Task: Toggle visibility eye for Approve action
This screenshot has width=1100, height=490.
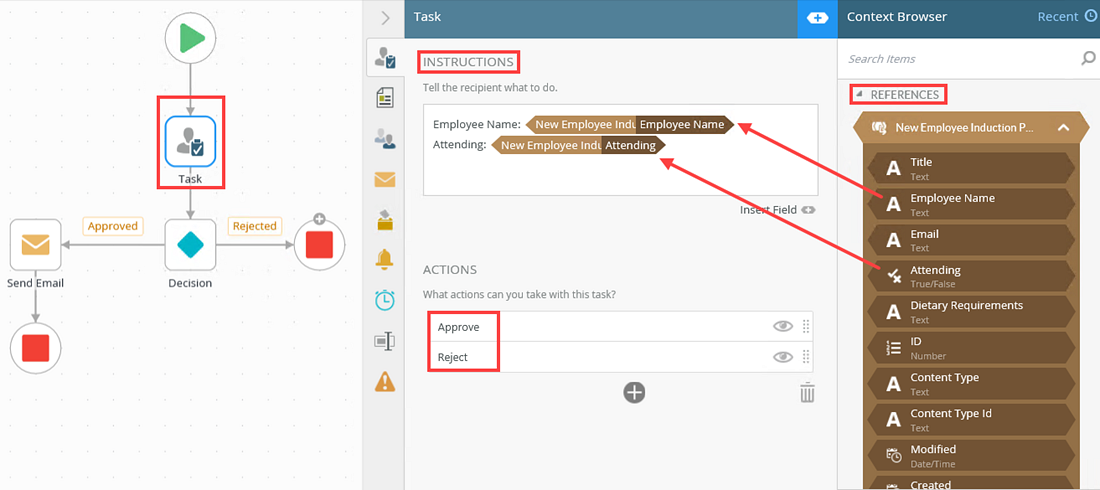Action: (783, 326)
